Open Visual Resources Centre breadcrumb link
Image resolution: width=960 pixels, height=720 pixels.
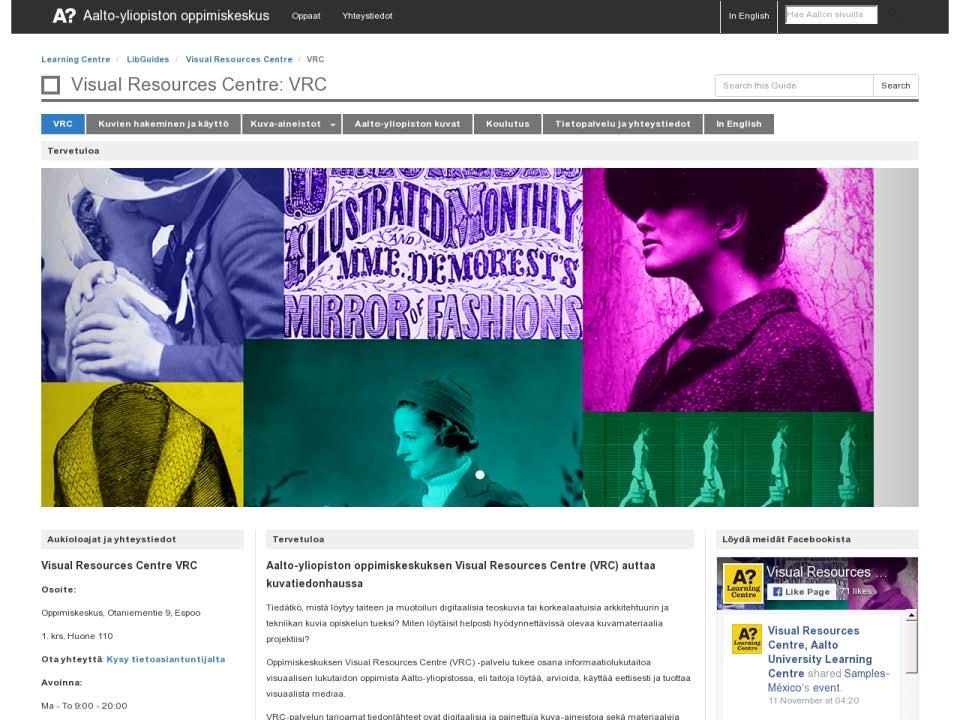(x=239, y=59)
